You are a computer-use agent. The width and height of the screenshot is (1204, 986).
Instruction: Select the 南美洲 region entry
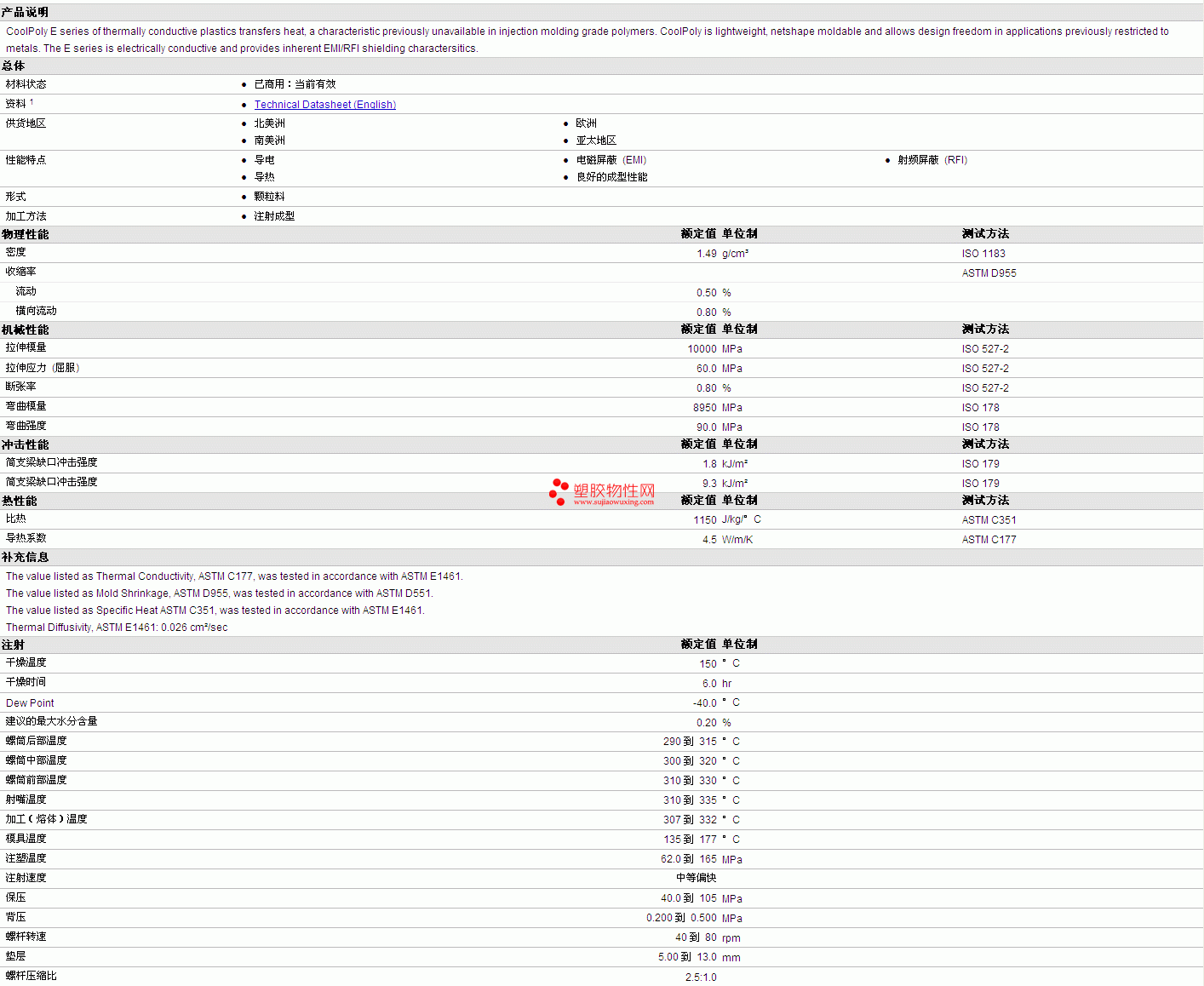click(270, 140)
